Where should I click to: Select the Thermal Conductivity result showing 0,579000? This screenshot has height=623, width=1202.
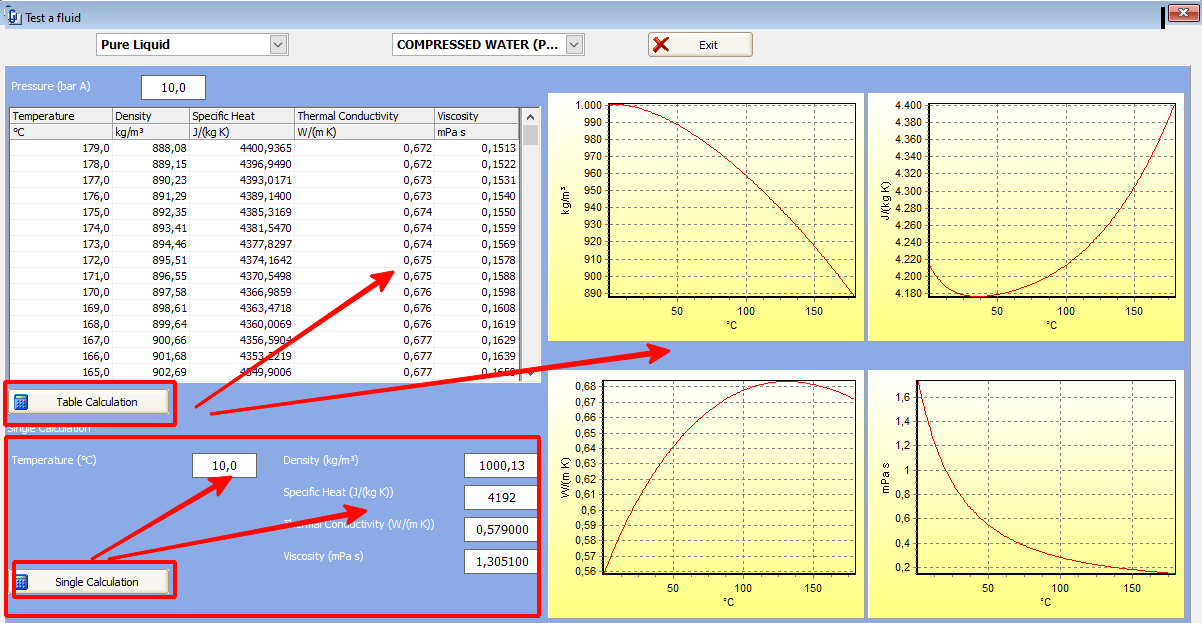501,529
